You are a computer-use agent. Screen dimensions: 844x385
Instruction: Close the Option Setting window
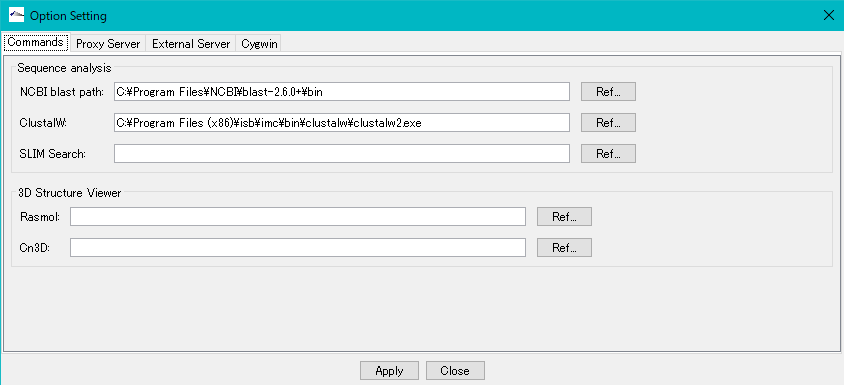coord(829,16)
